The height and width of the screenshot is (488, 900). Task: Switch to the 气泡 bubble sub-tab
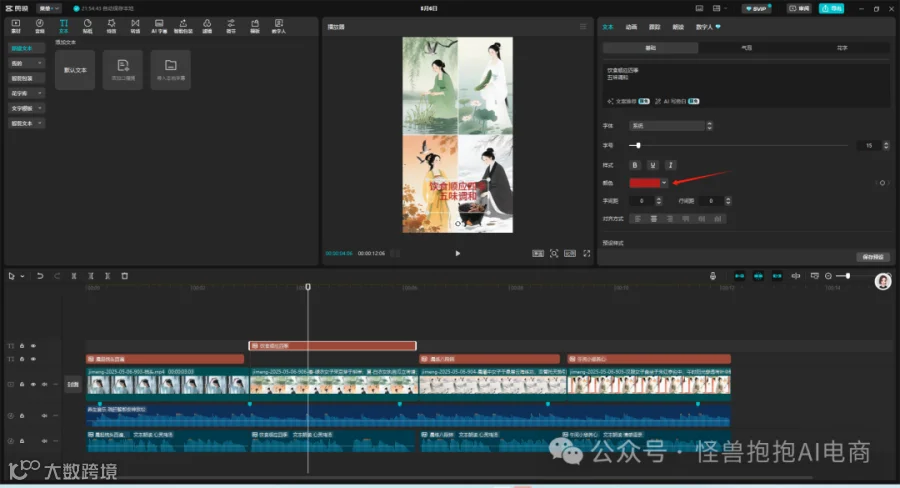click(746, 48)
